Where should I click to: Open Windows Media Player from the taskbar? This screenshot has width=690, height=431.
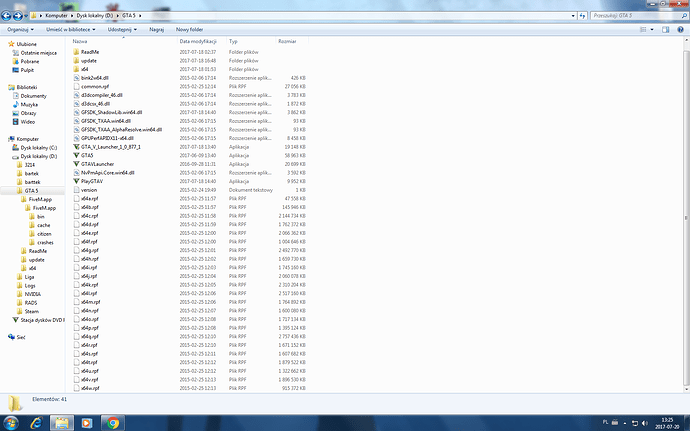tap(87, 424)
